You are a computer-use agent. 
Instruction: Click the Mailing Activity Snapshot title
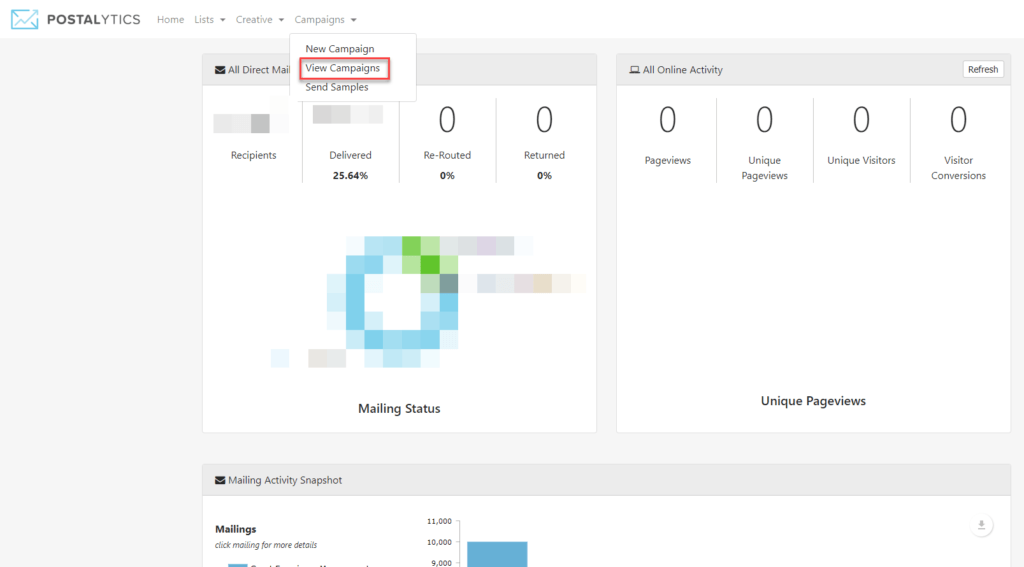pyautogui.click(x=285, y=480)
